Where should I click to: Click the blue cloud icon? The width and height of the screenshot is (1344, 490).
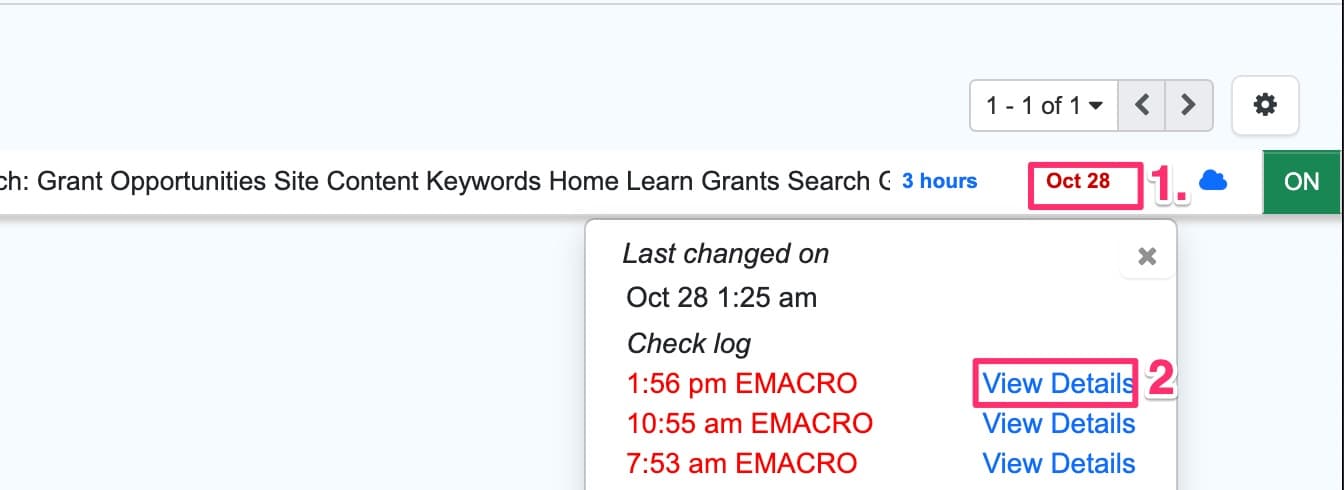tap(1213, 181)
